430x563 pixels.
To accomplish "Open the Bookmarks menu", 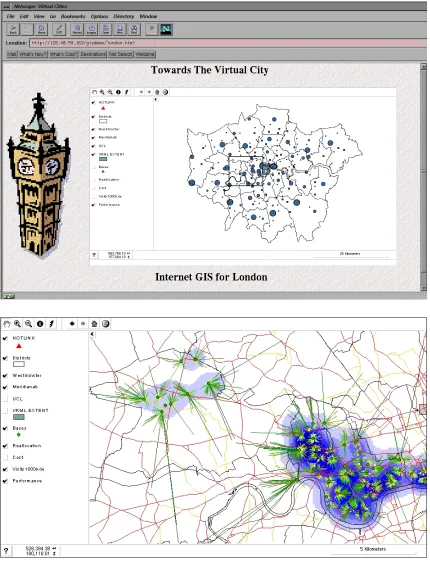I will [73, 17].
